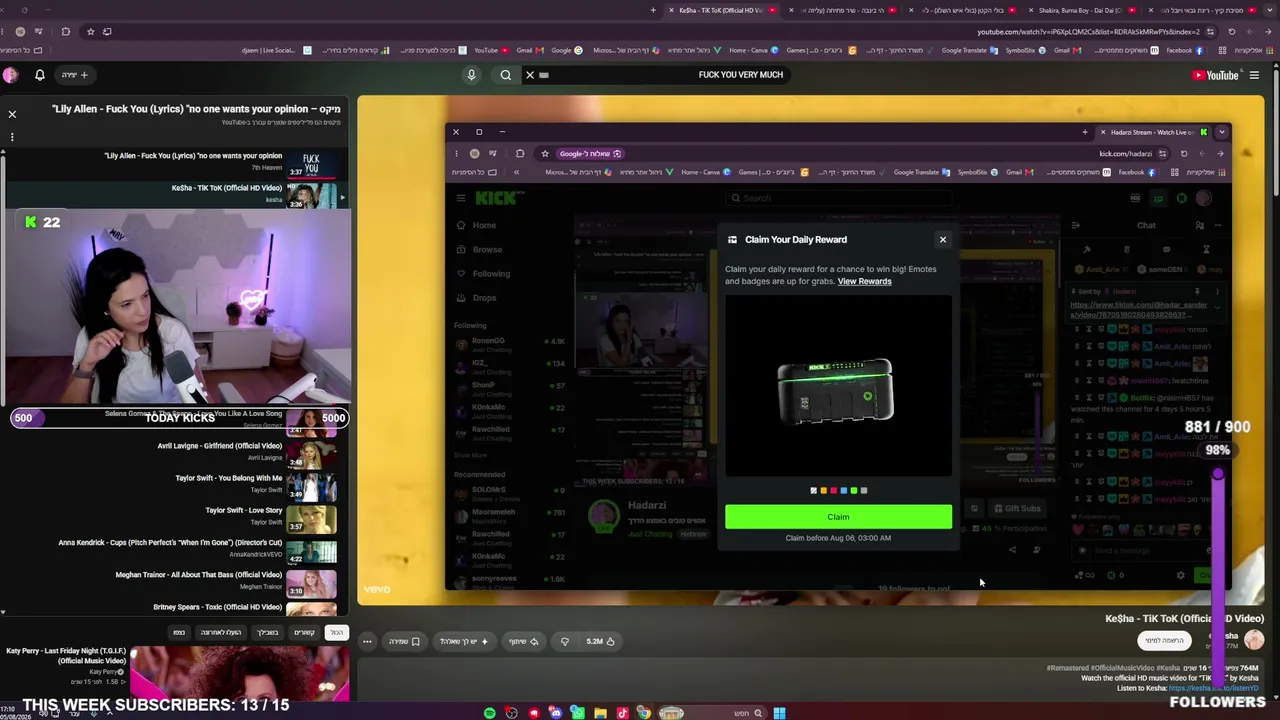The width and height of the screenshot is (1280, 720).
Task: Open the Facebook bookmark in YouTube's browser
Action: pyautogui.click(x=1185, y=50)
